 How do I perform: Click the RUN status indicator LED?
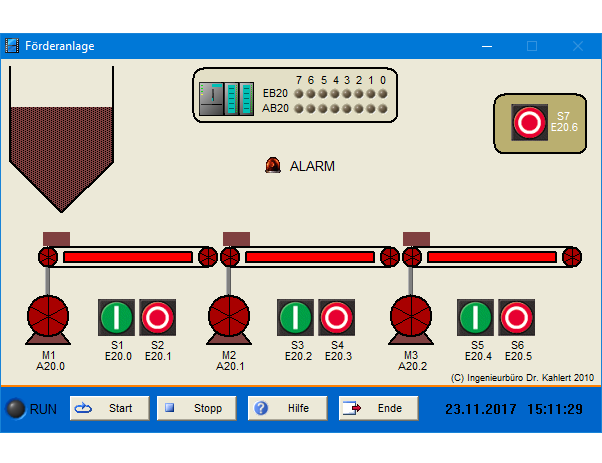16,408
